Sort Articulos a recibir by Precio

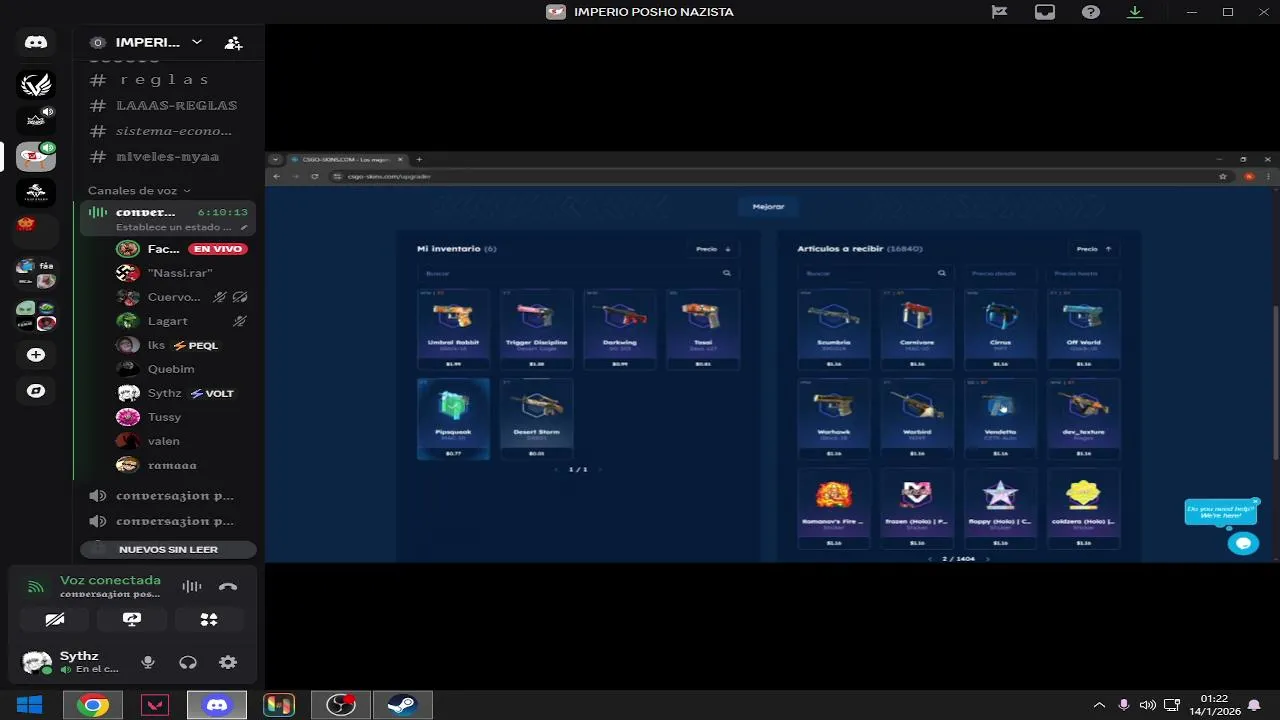click(1094, 249)
